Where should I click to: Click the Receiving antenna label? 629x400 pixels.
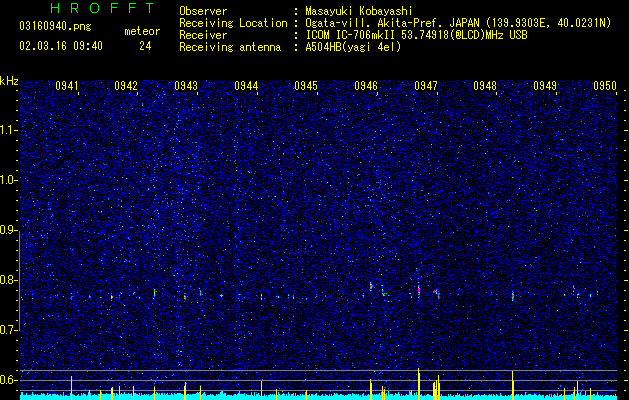tap(230, 47)
